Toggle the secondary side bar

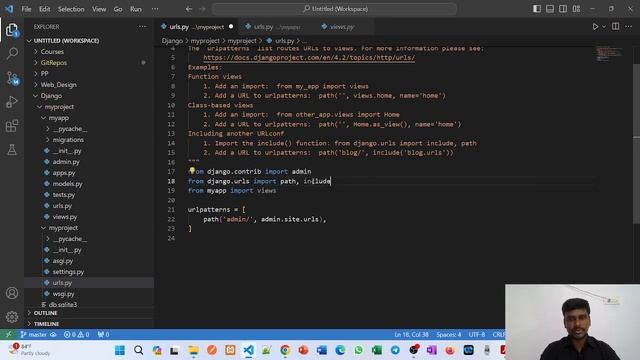pos(563,9)
